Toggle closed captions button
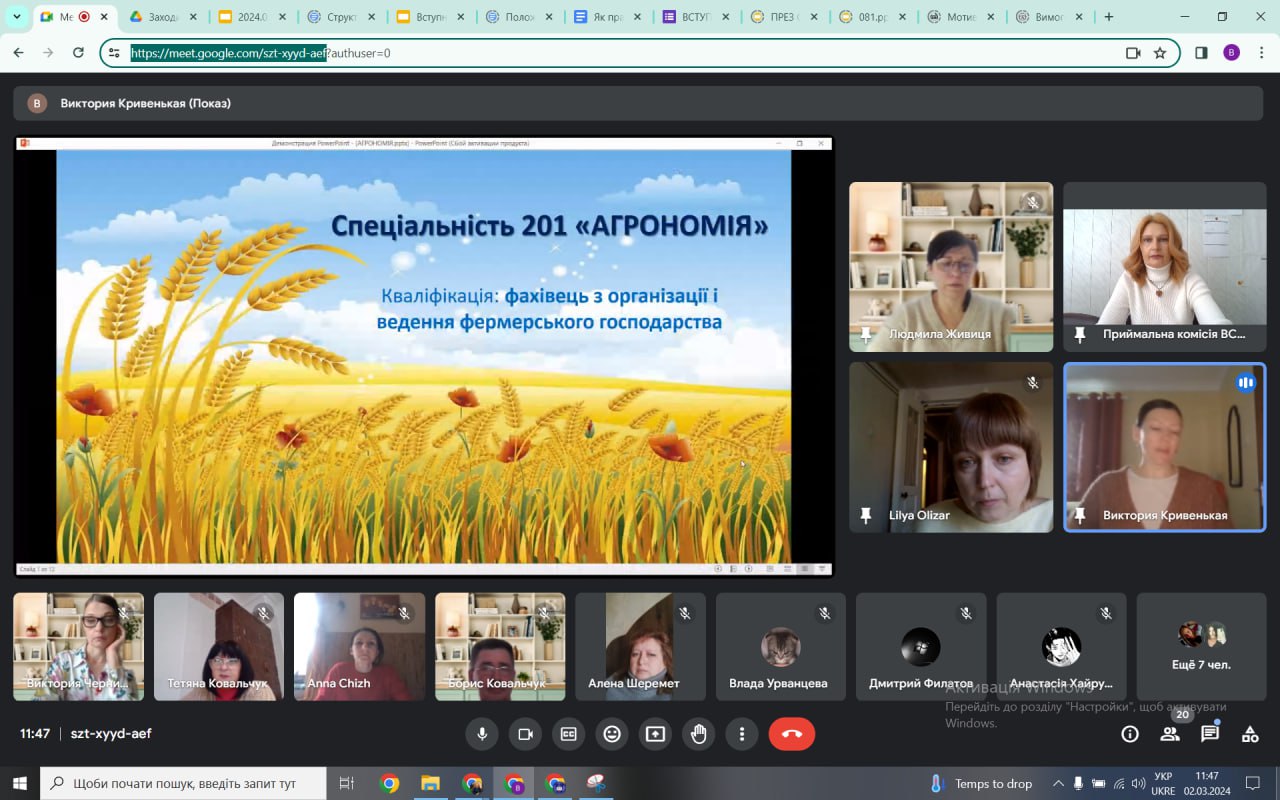The width and height of the screenshot is (1280, 800). coord(568,734)
